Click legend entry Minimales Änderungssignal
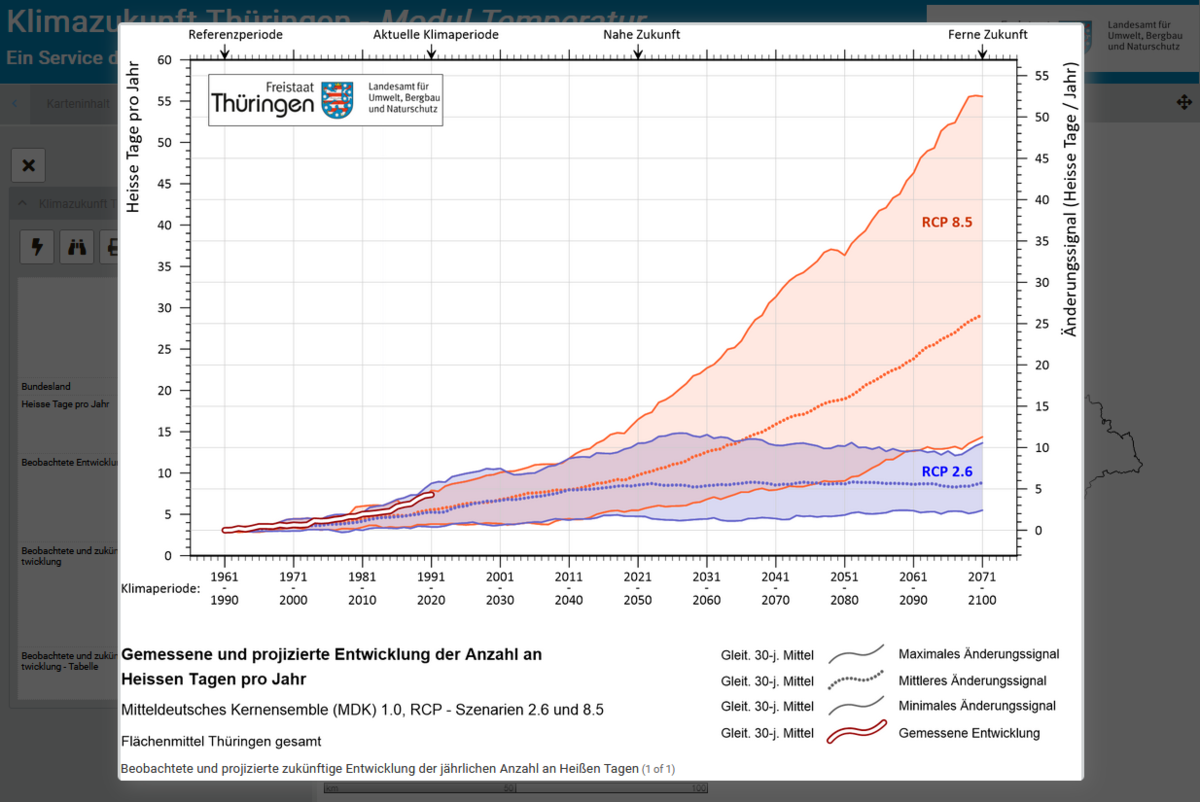 pos(977,706)
